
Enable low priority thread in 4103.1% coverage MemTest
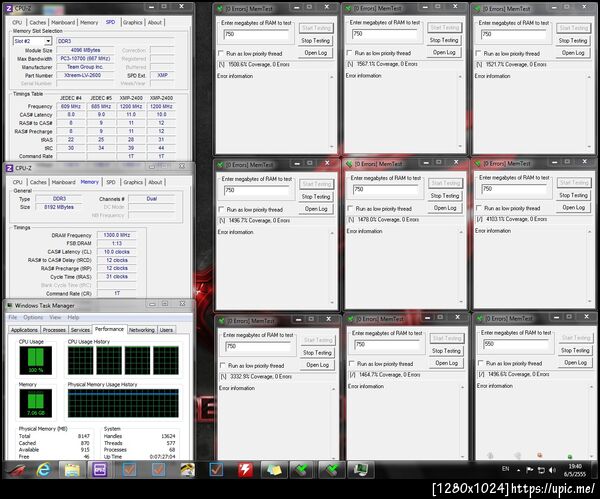tap(479, 208)
